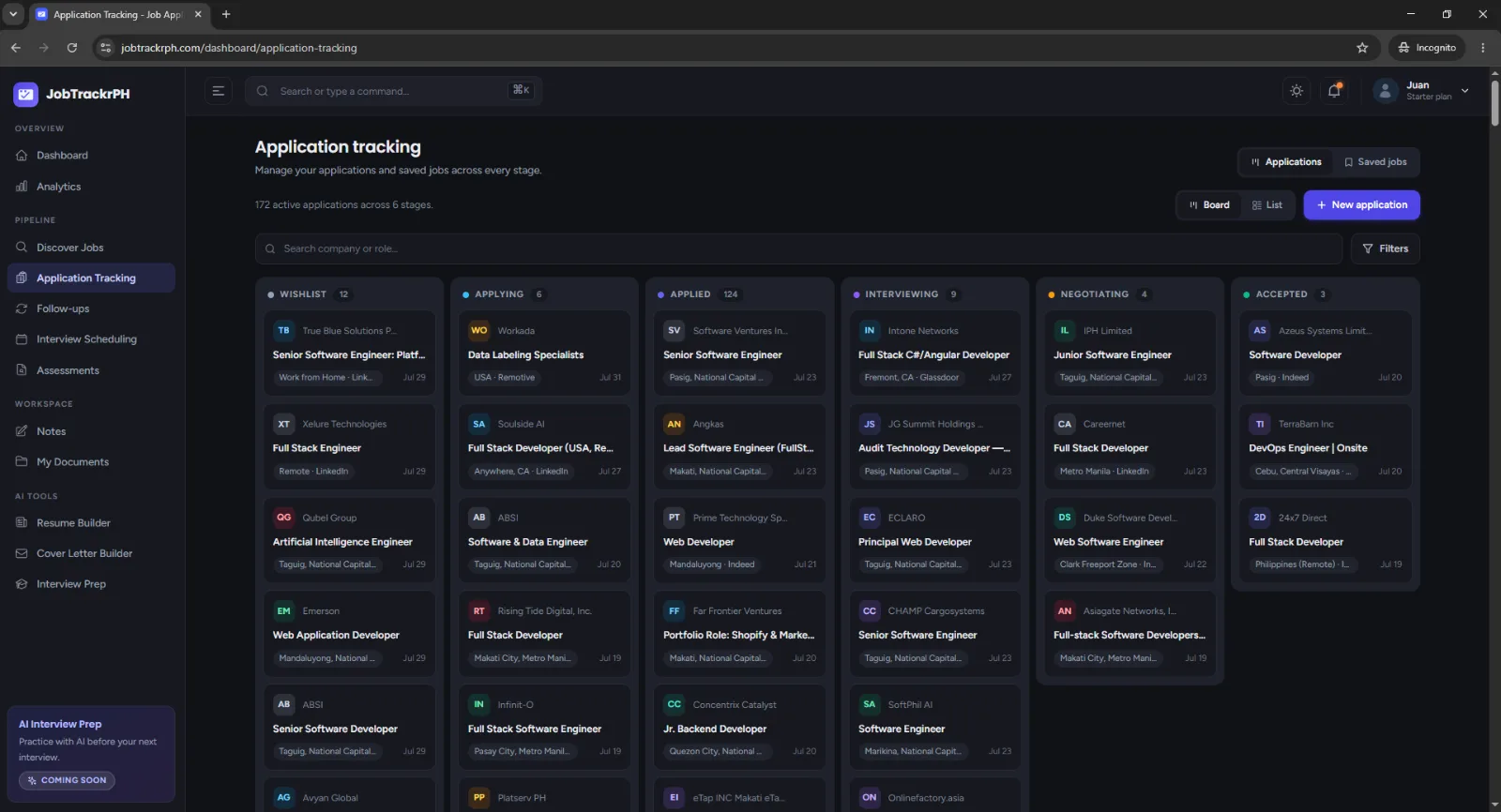Open the CHAMP Cargosystems card

934,634
